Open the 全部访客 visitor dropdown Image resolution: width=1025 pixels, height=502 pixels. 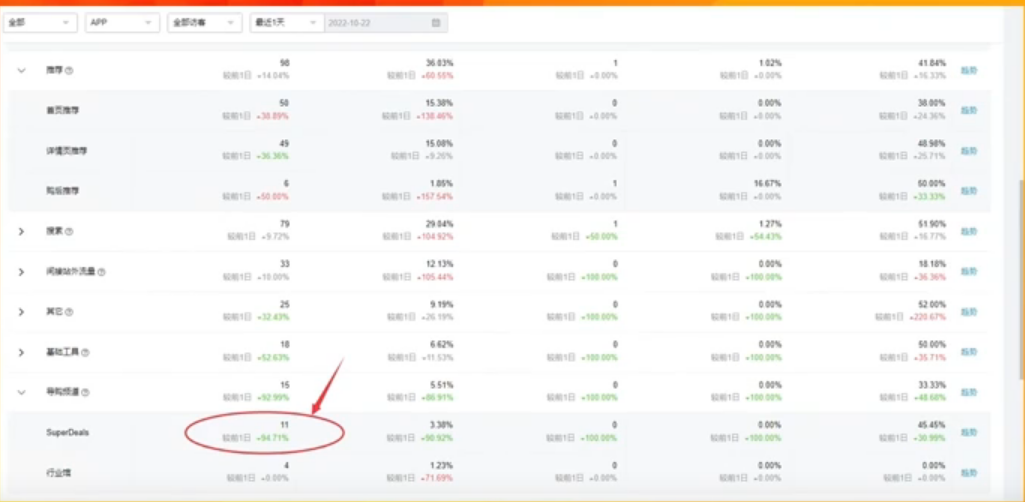(205, 22)
